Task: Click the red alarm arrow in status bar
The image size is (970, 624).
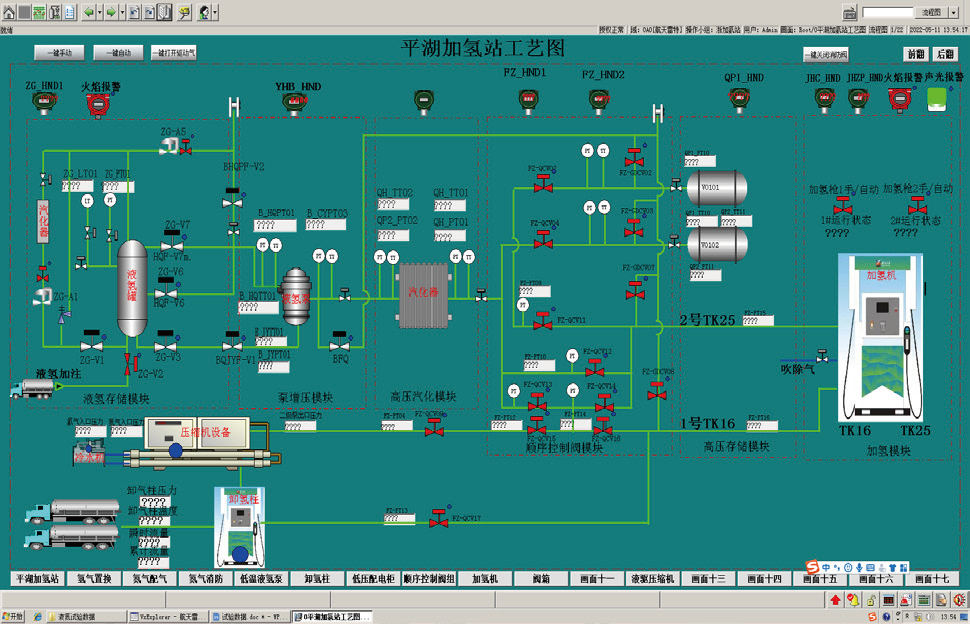Action: point(835,600)
